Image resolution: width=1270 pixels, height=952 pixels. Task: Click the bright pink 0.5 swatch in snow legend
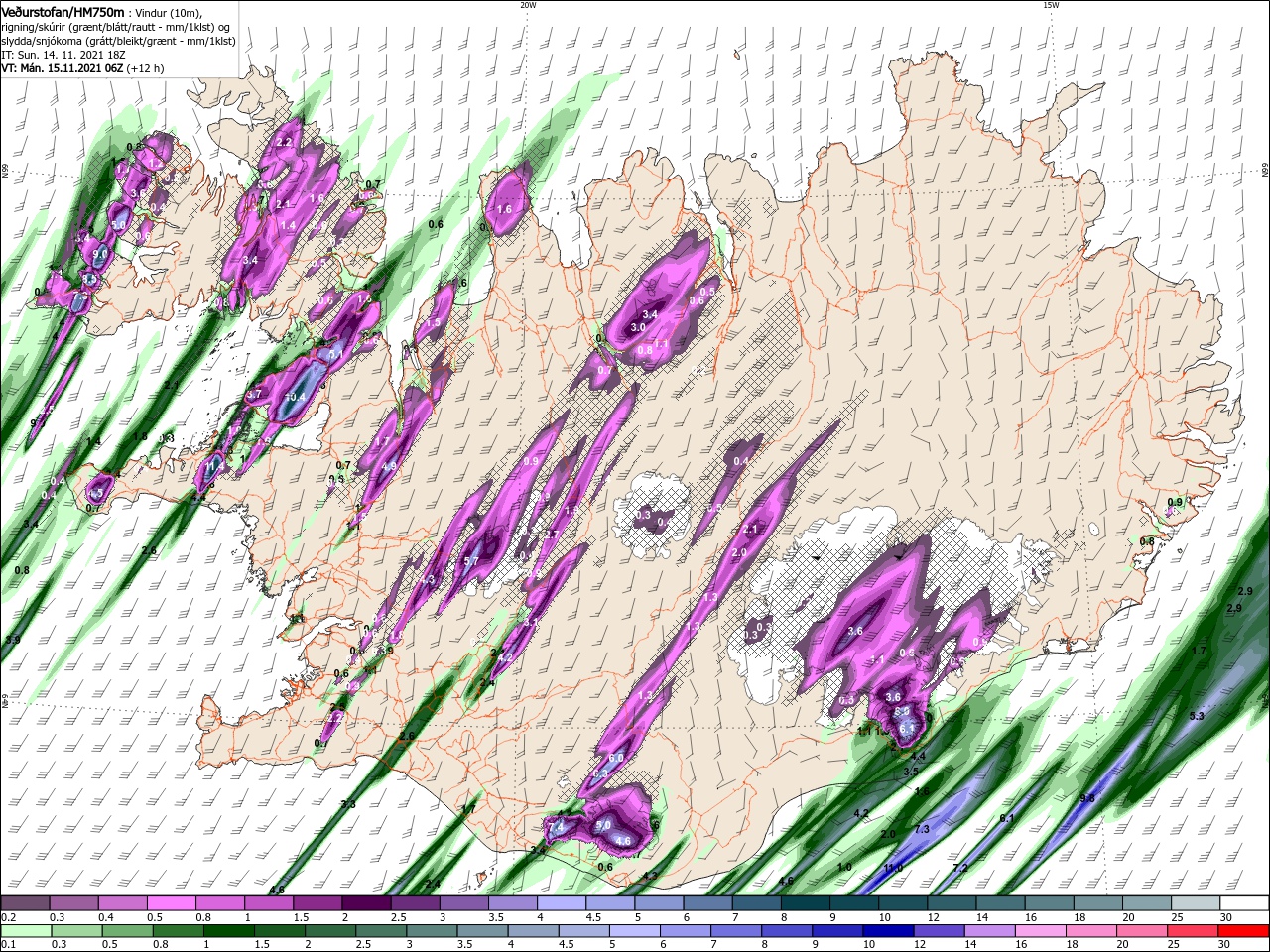[x=172, y=903]
